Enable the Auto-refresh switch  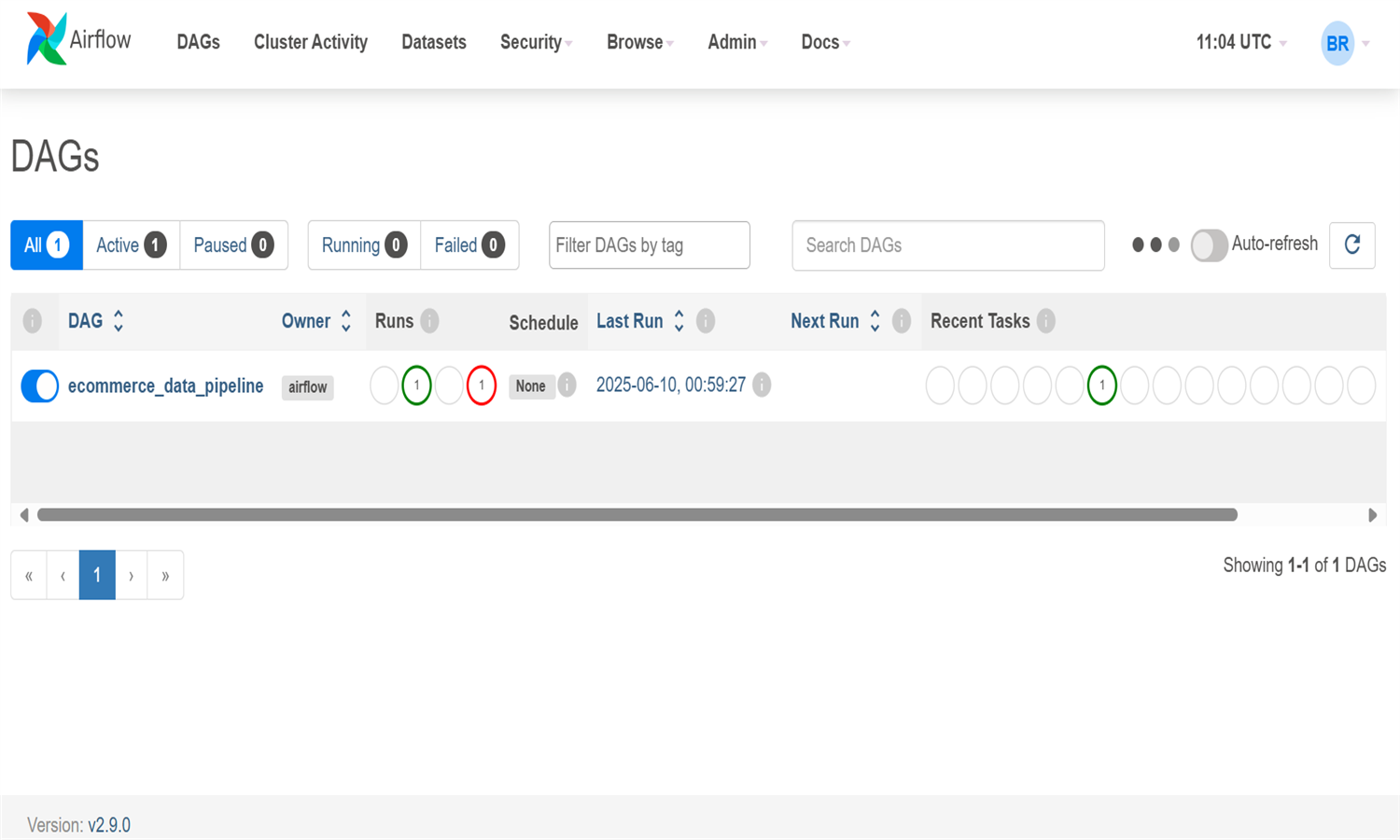1209,245
